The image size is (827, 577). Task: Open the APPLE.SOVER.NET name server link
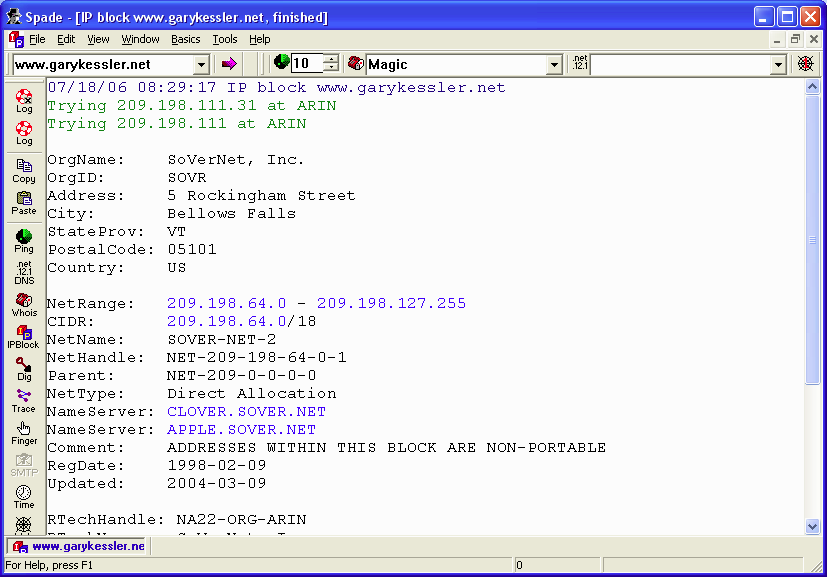click(x=242, y=429)
